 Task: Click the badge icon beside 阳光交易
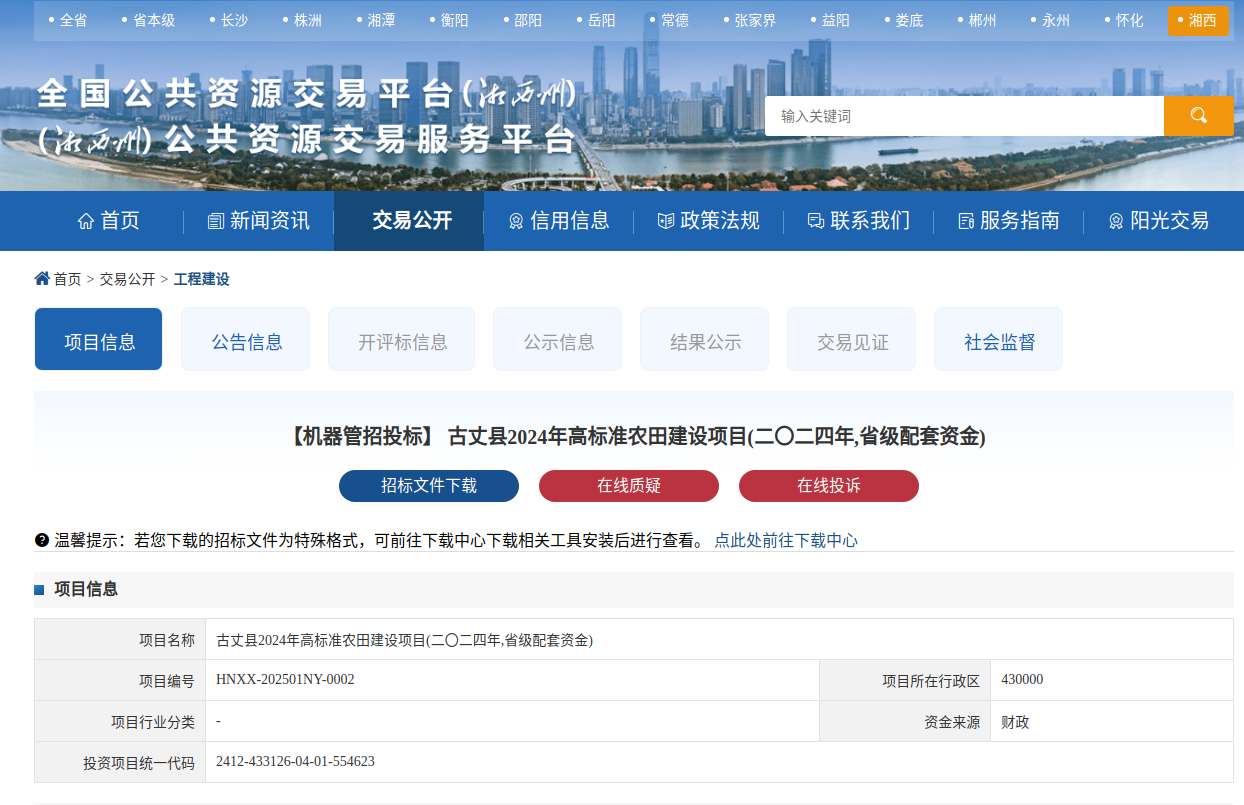pyautogui.click(x=1116, y=221)
